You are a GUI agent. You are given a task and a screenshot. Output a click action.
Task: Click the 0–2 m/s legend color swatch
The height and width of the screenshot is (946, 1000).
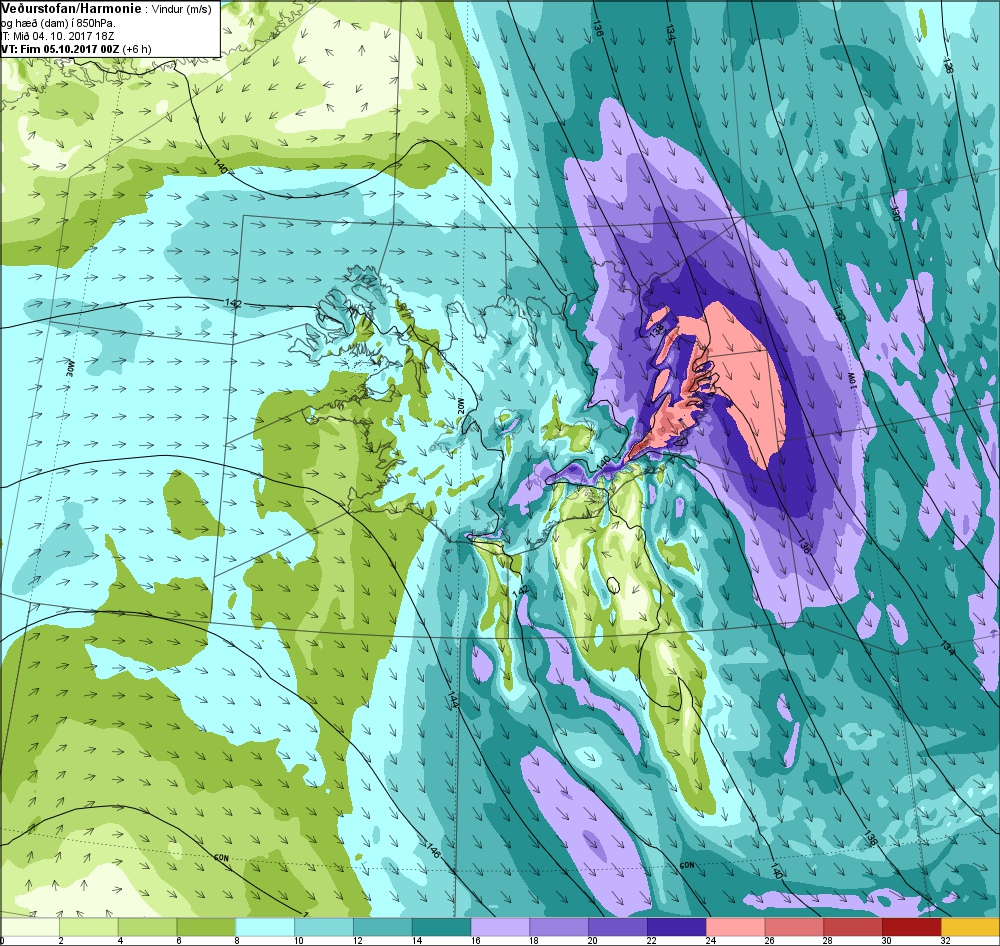tap(30, 926)
